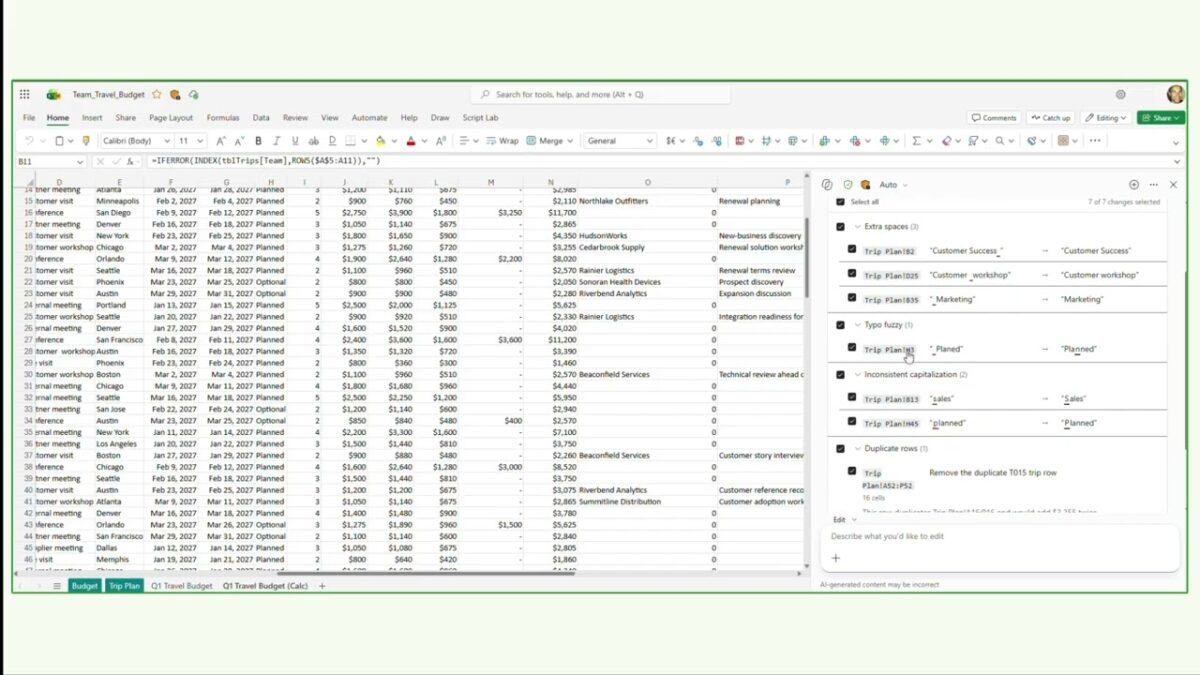Toggle the Extra spaces group checkbox
The image size is (1200, 675).
[840, 227]
